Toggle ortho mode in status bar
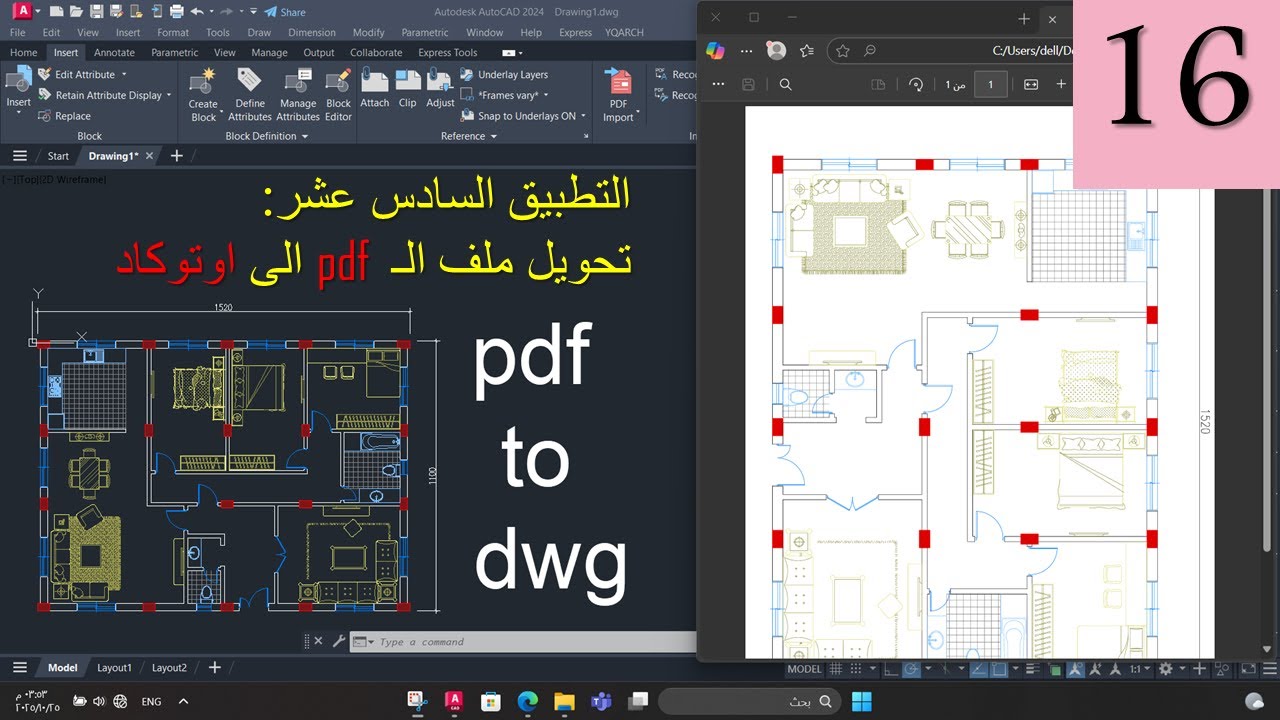 [x=890, y=670]
